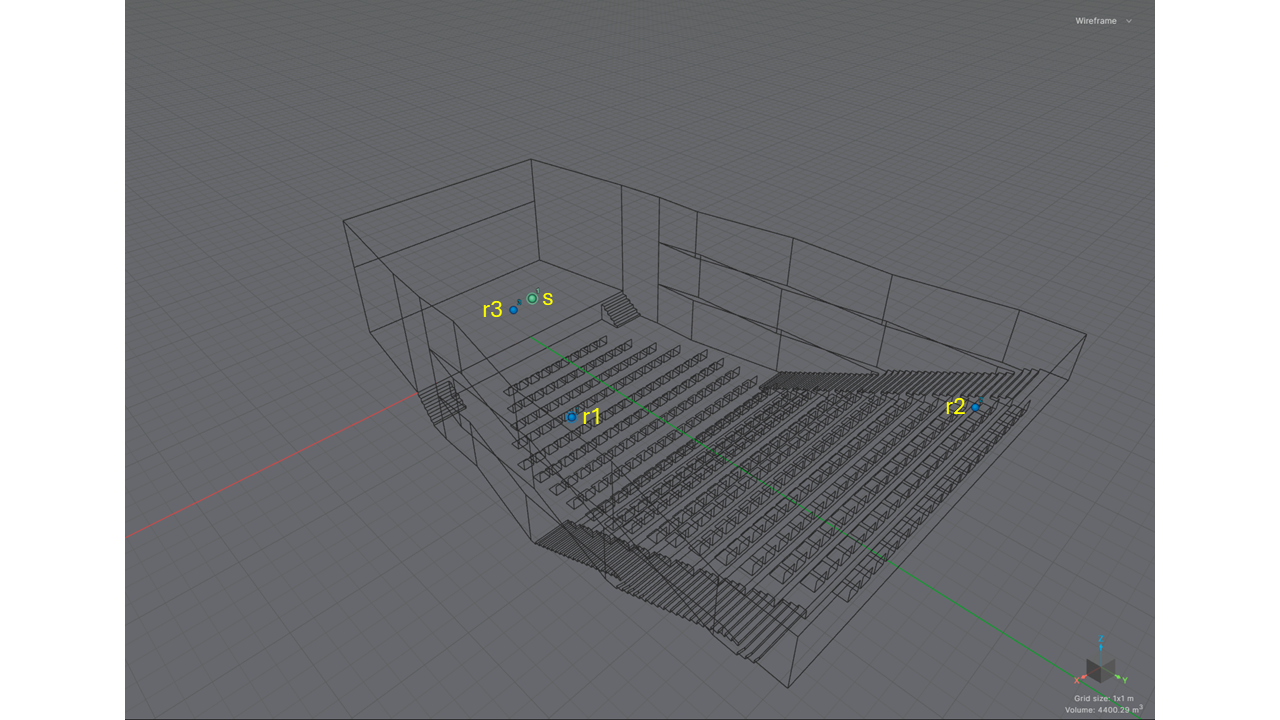1280x720 pixels.
Task: Select the blue receiver marker r2
Action: (975, 407)
